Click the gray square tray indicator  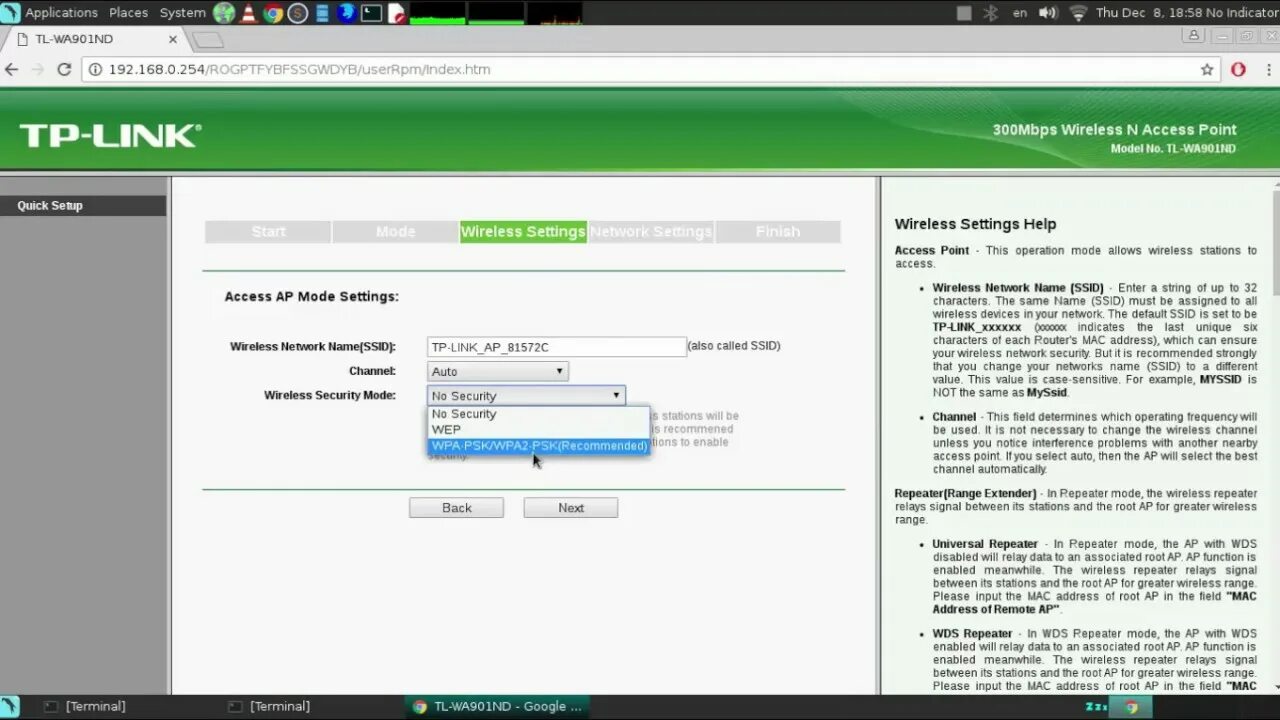pos(964,13)
